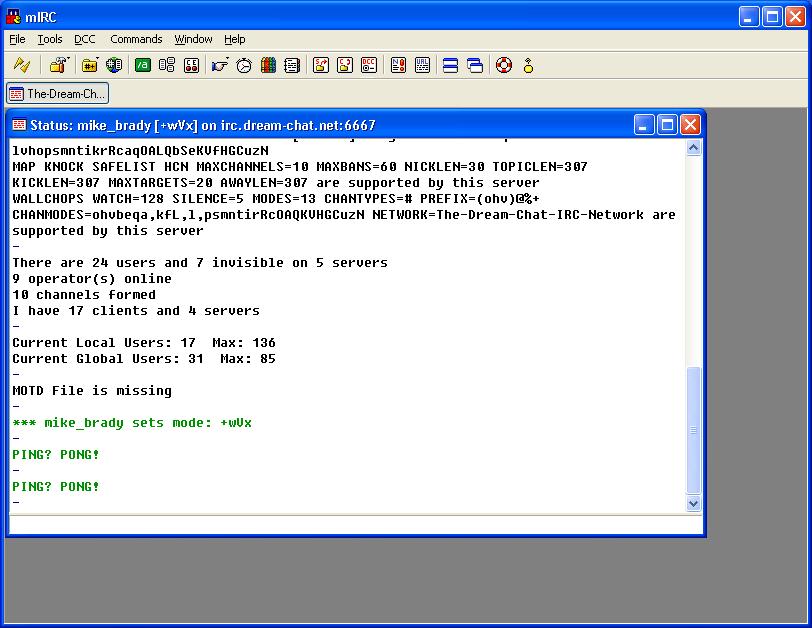Open the DCC Options icon
The height and width of the screenshot is (628, 812).
click(x=369, y=65)
